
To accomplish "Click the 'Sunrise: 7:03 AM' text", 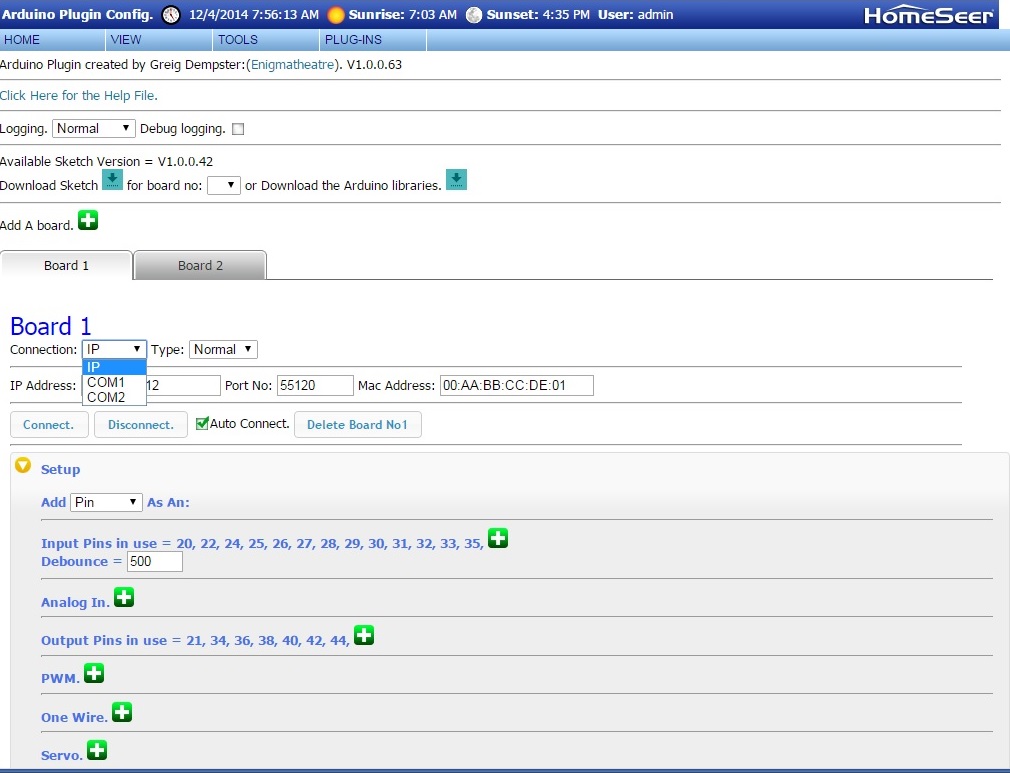I will tap(403, 15).
